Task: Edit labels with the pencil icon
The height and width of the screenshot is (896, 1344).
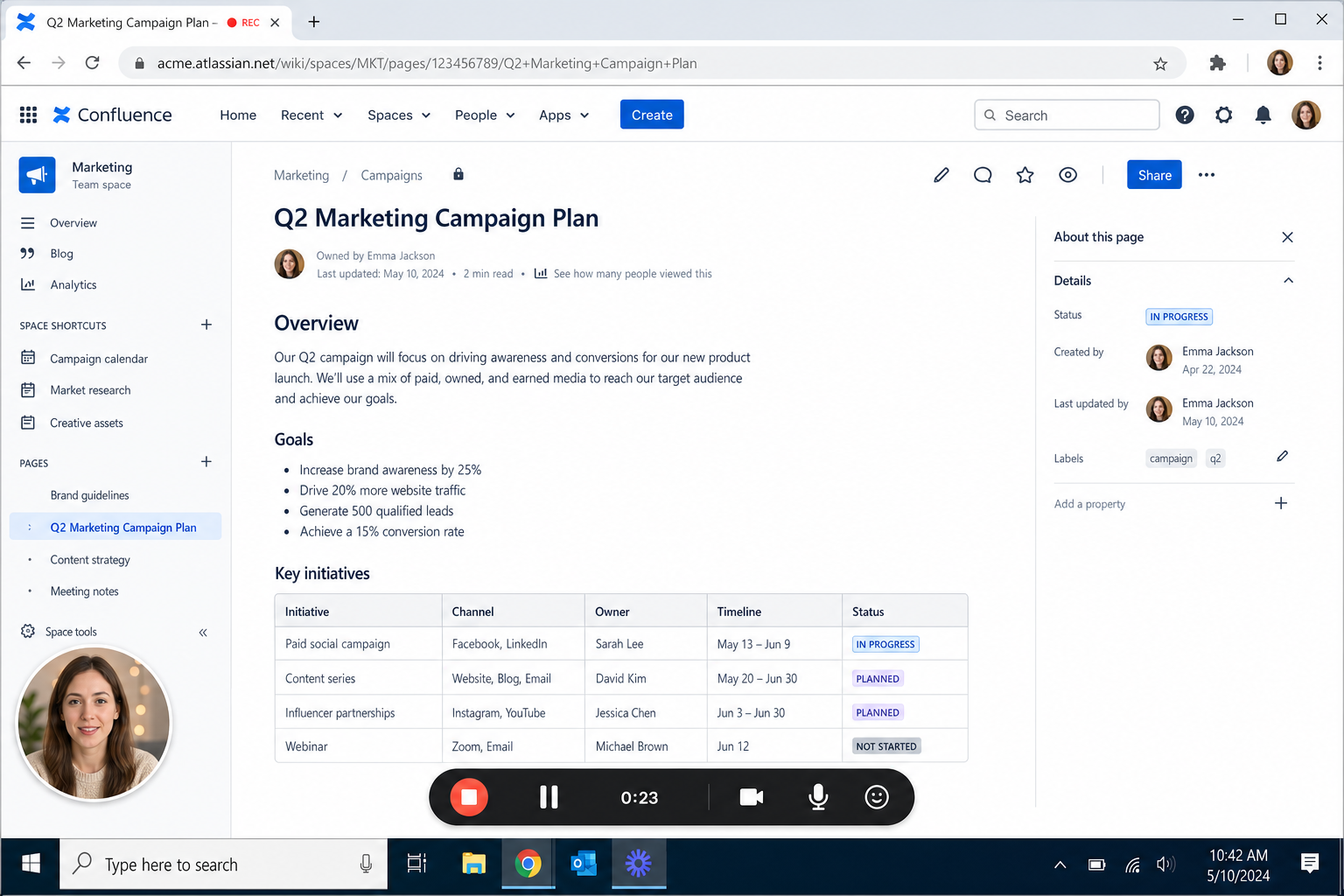Action: coord(1282,456)
